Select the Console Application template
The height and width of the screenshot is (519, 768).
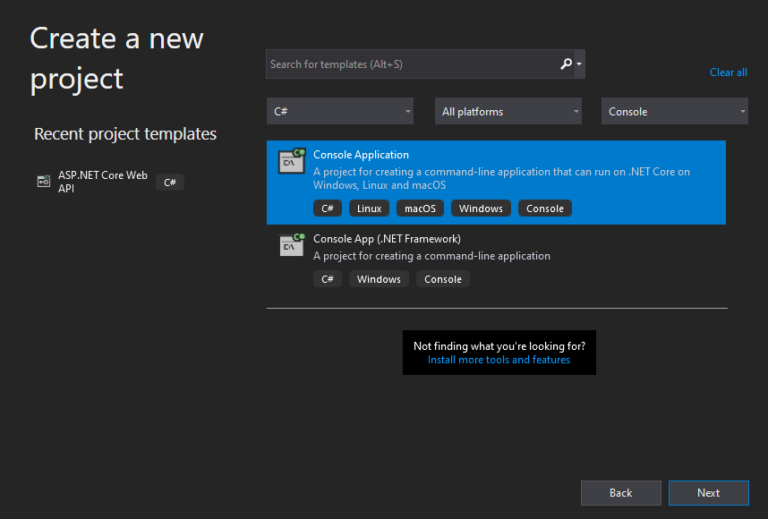tap(500, 170)
